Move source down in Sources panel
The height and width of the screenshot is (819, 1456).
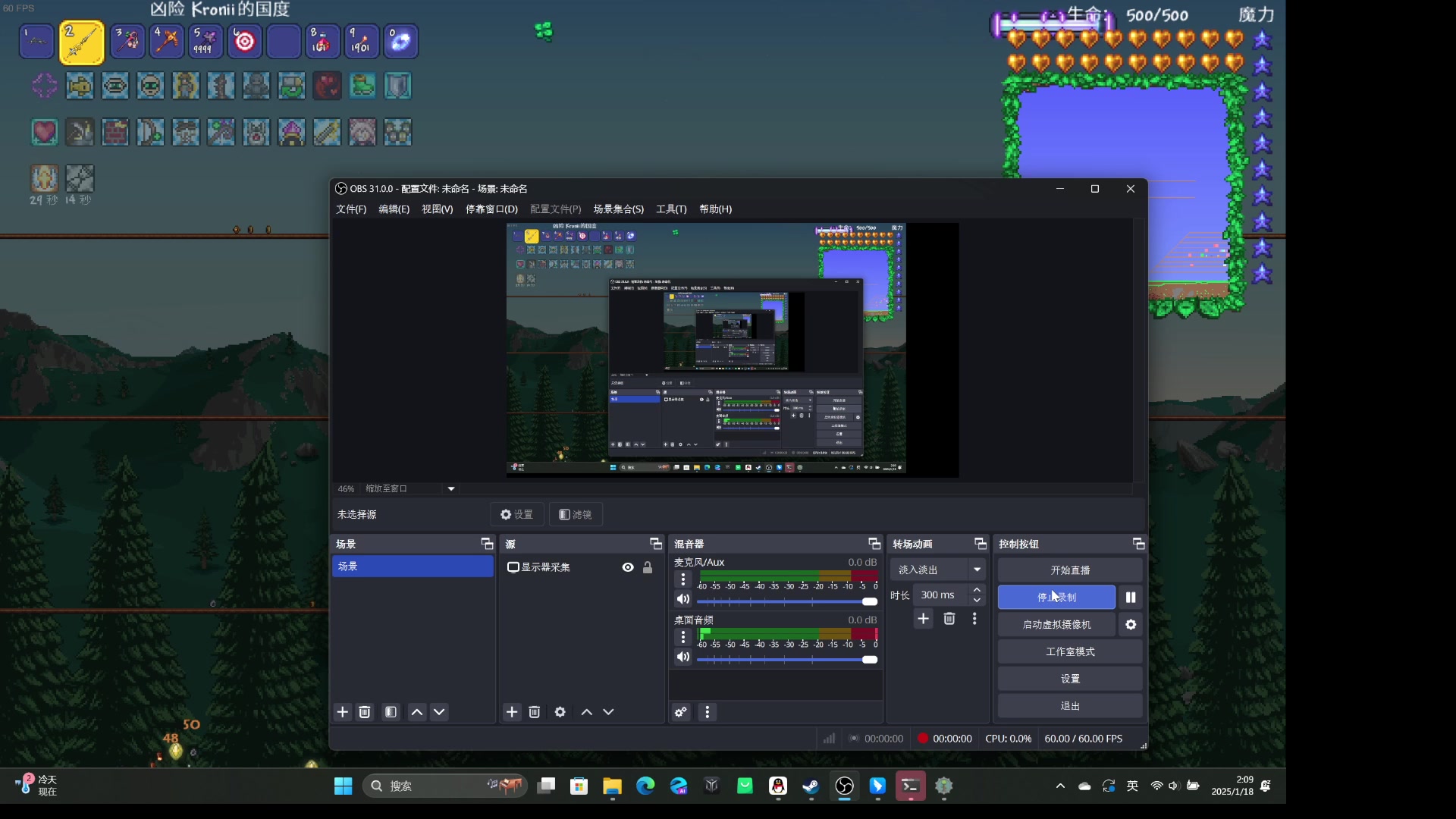pos(608,712)
